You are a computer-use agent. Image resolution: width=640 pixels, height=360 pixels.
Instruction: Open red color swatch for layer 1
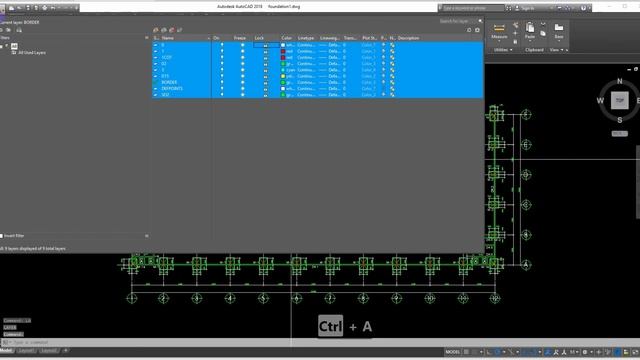(x=283, y=51)
